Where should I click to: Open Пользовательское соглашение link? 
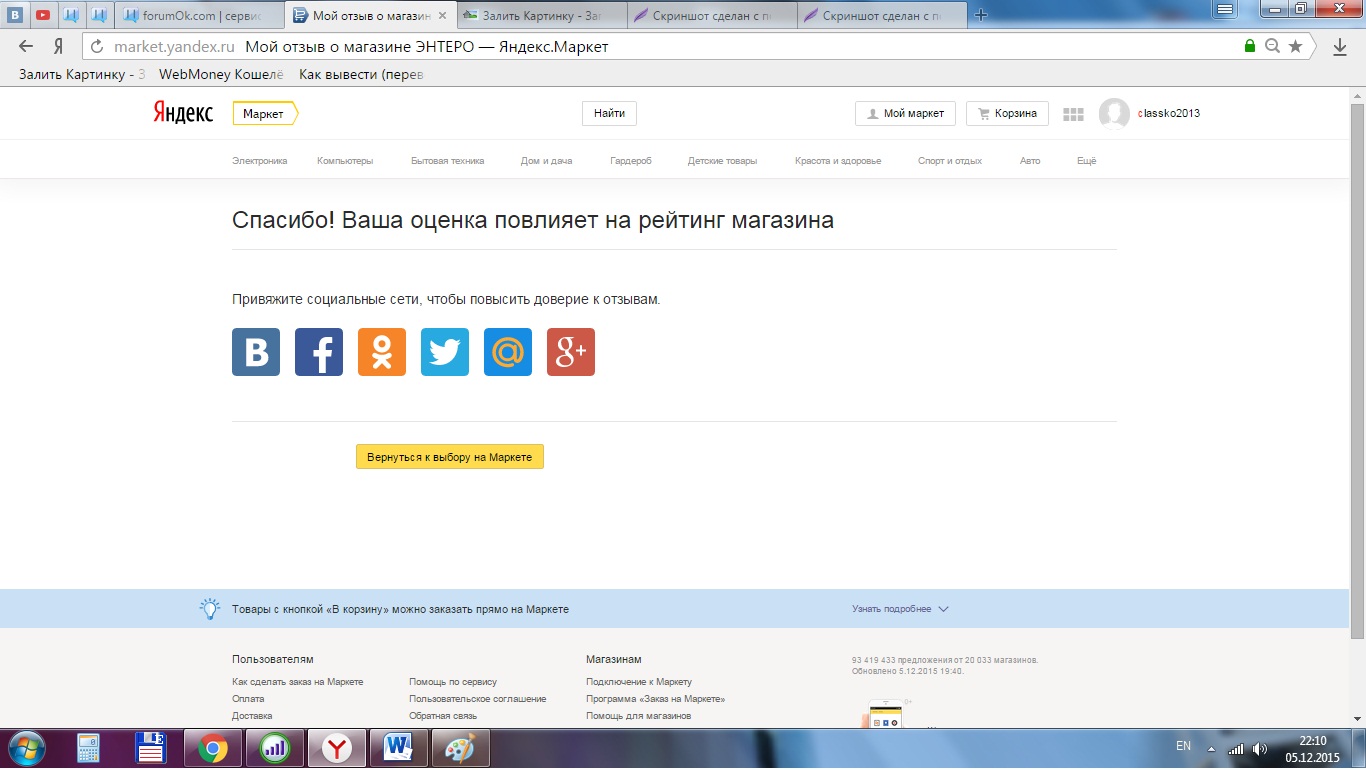(x=478, y=699)
